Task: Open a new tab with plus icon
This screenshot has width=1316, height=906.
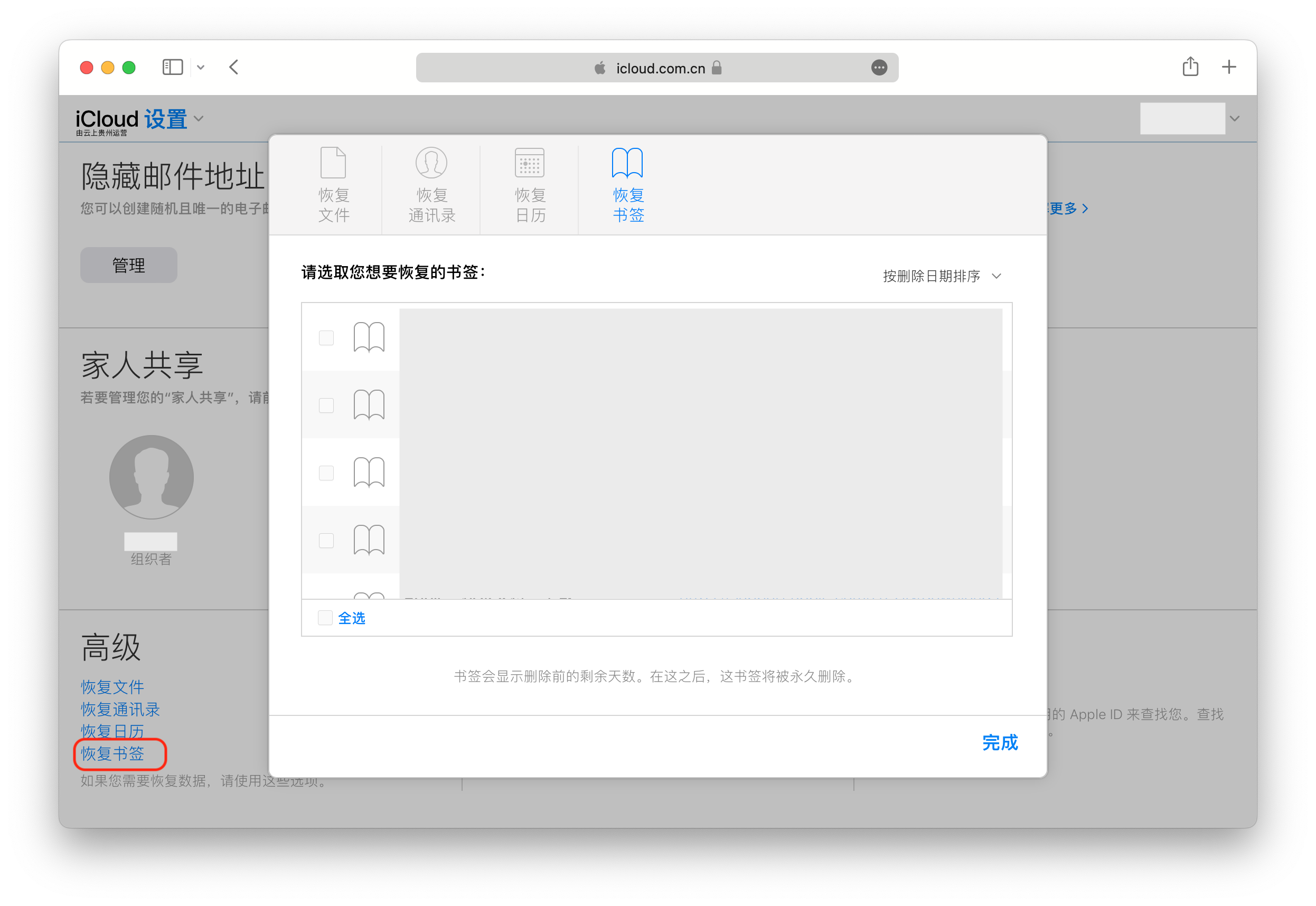Action: pyautogui.click(x=1229, y=67)
